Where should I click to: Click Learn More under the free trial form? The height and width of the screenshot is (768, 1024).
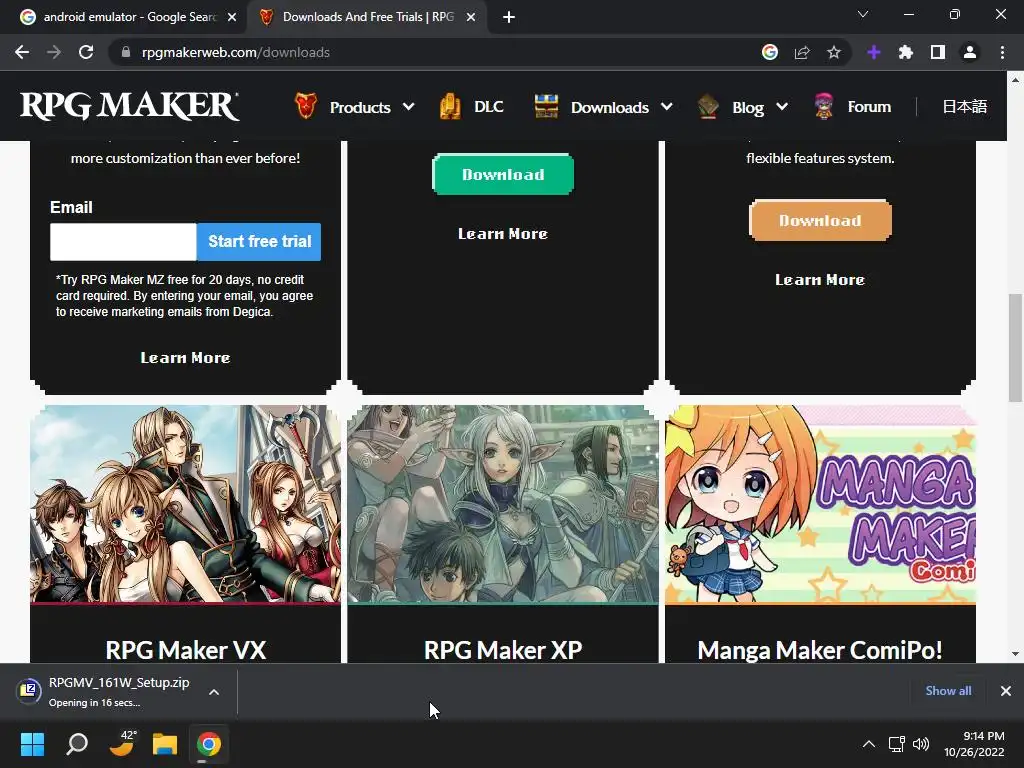[185, 358]
